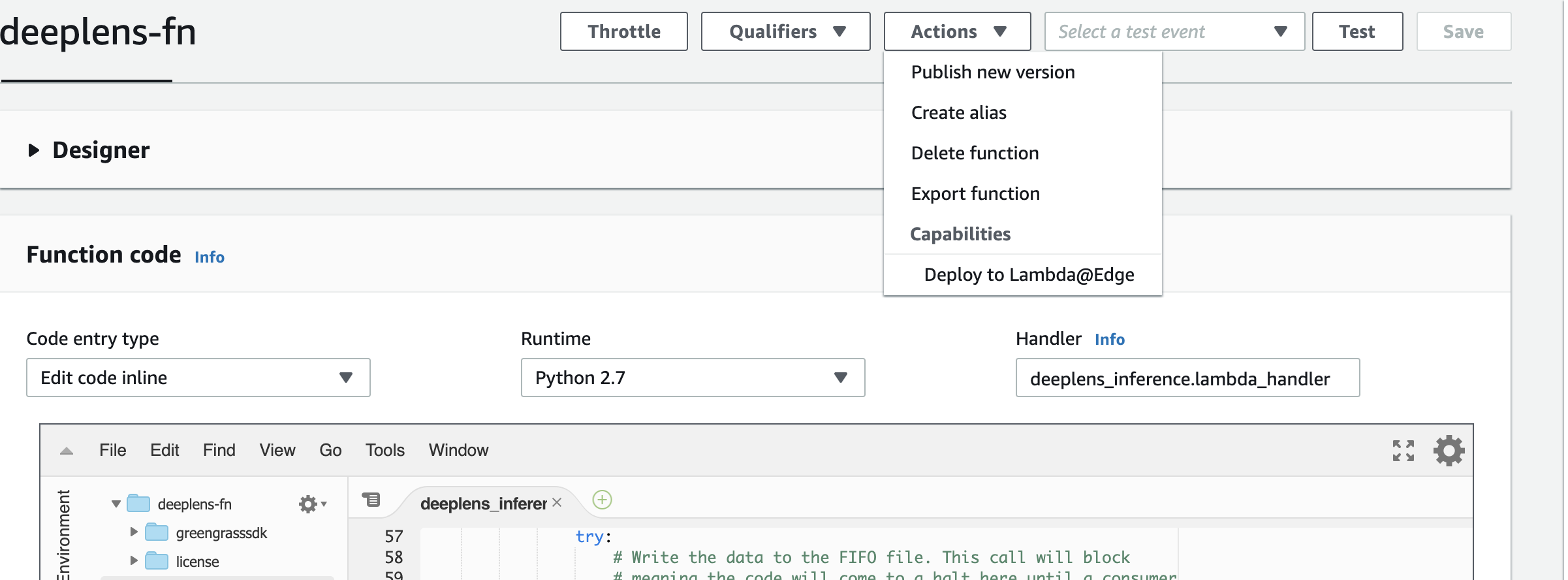Open the editor Go menu
The height and width of the screenshot is (580, 1568).
coord(330,450)
